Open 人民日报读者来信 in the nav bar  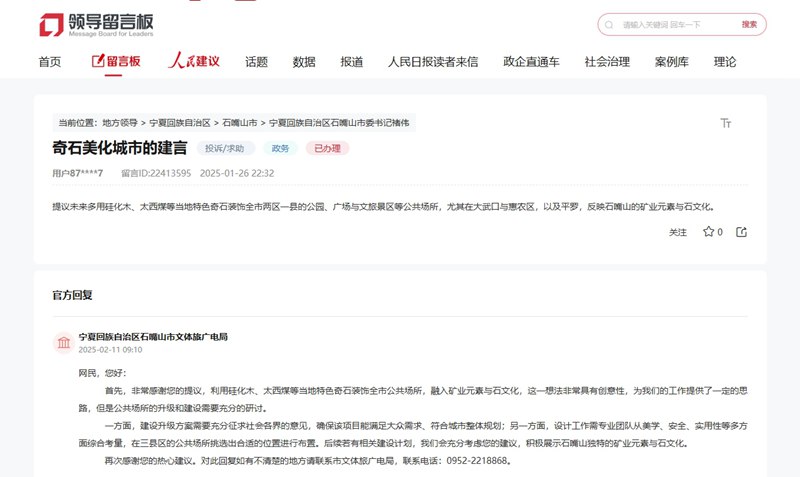click(433, 61)
